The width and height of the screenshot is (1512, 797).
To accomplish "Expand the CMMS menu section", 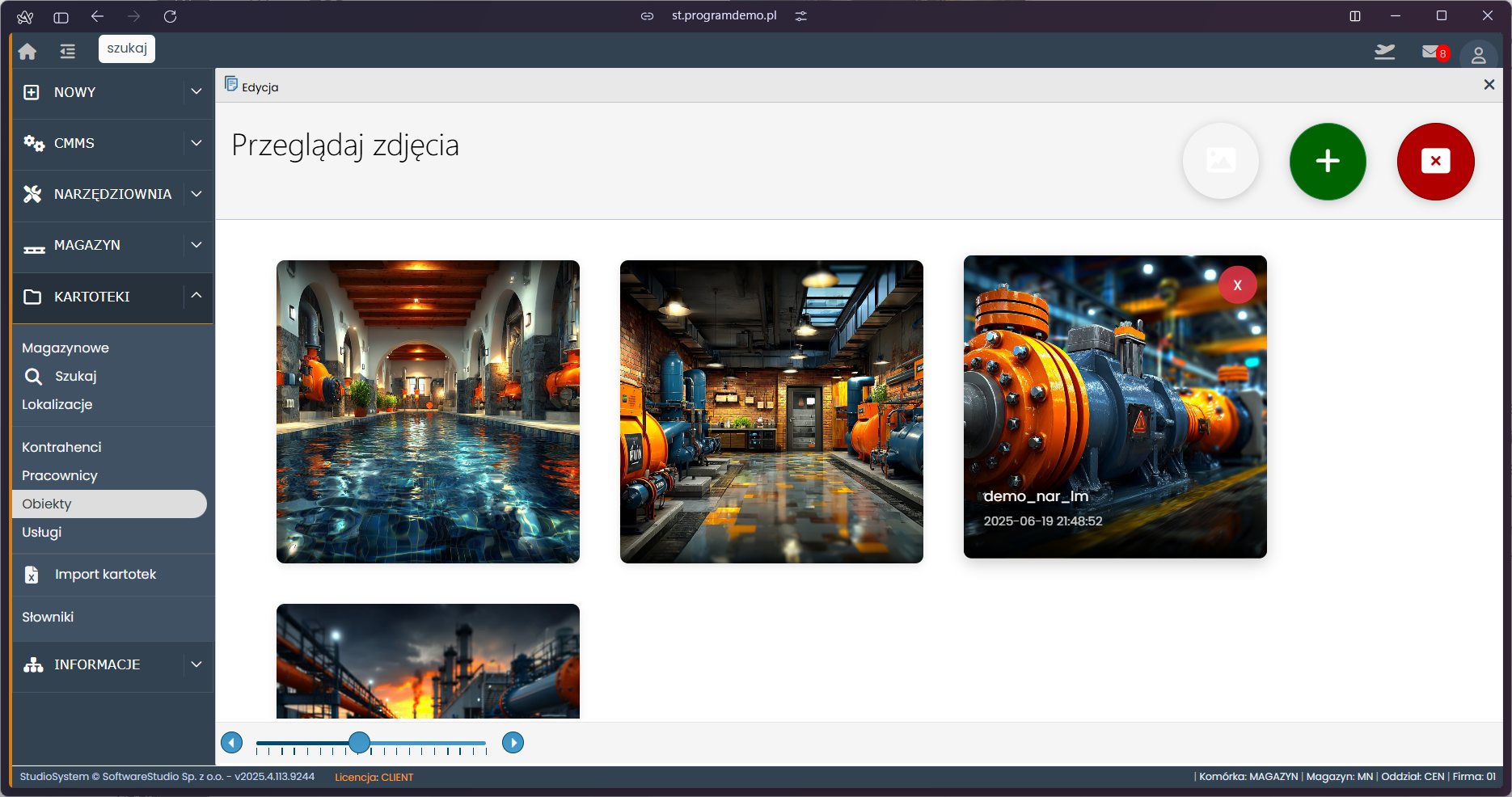I will coord(196,143).
